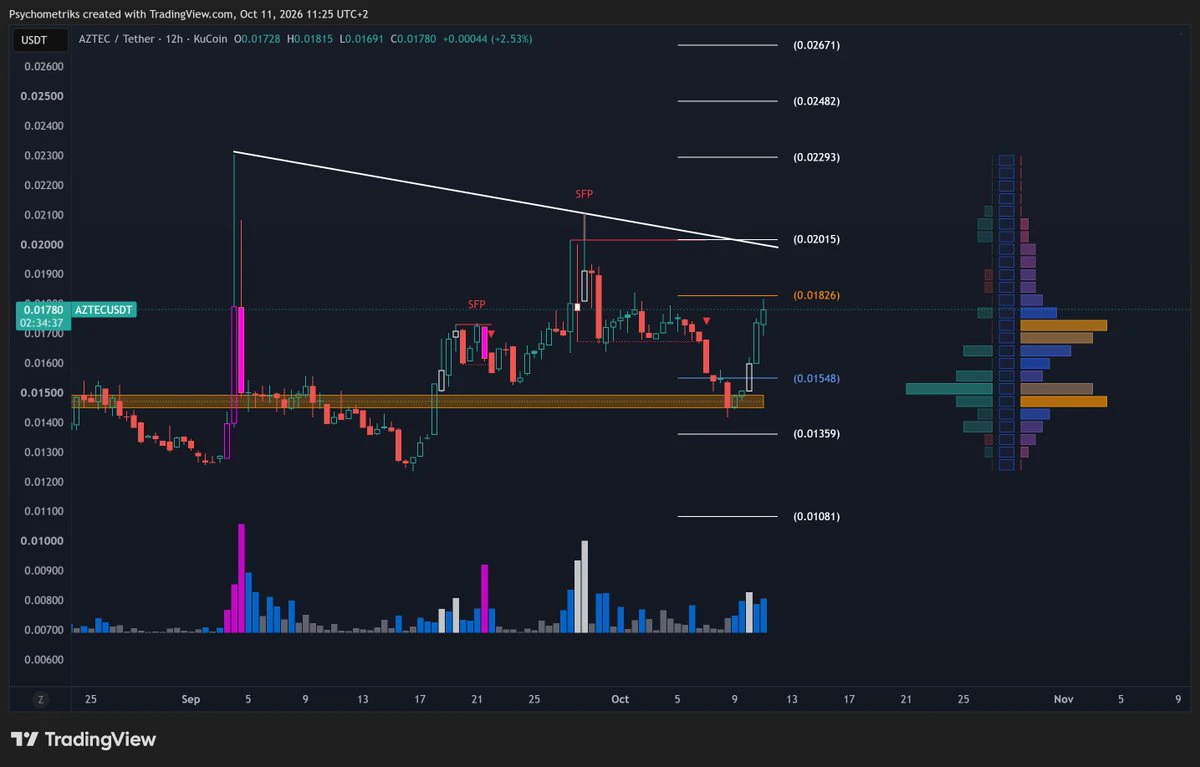Select the orange horizontal support zone rectangle
The image size is (1200, 767).
pos(418,401)
